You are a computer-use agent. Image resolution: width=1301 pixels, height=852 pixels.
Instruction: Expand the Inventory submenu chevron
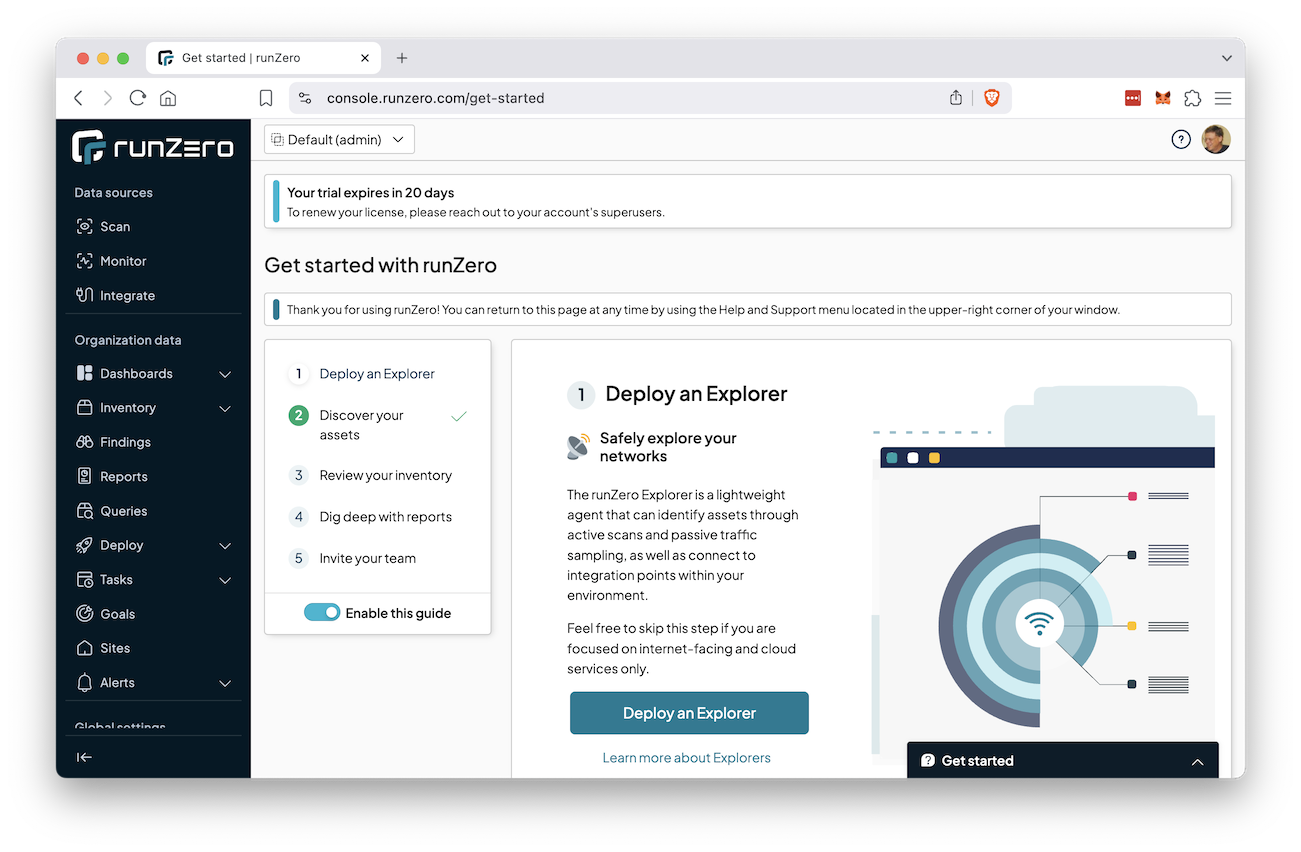tap(225, 408)
